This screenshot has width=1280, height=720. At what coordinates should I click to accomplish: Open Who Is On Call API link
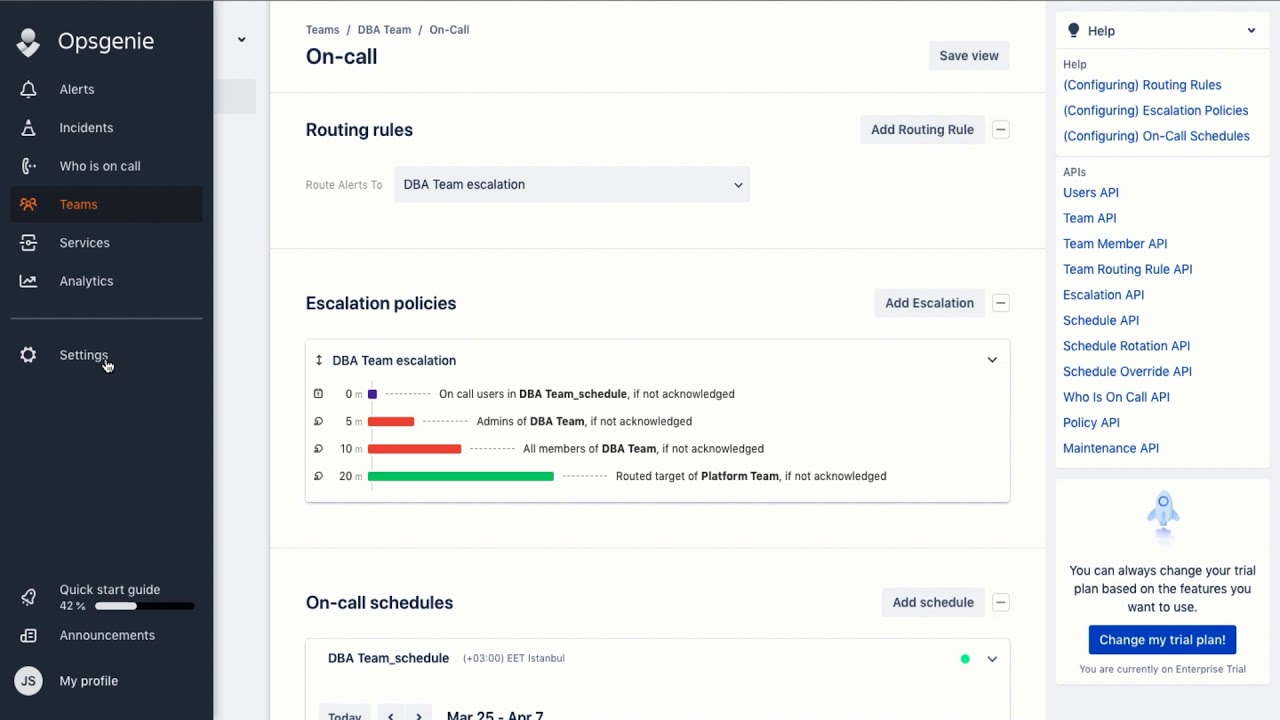[1116, 397]
